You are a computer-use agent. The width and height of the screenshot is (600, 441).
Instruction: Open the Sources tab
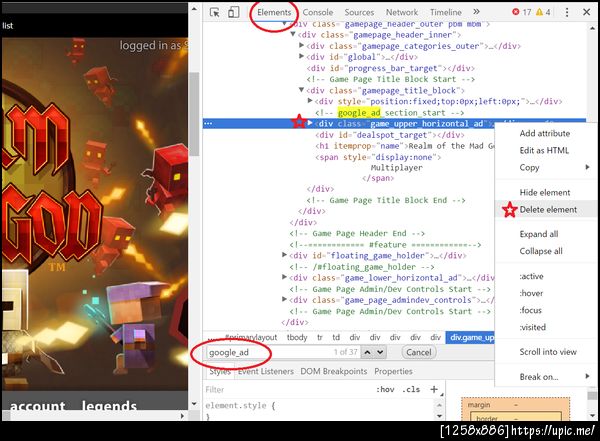359,12
